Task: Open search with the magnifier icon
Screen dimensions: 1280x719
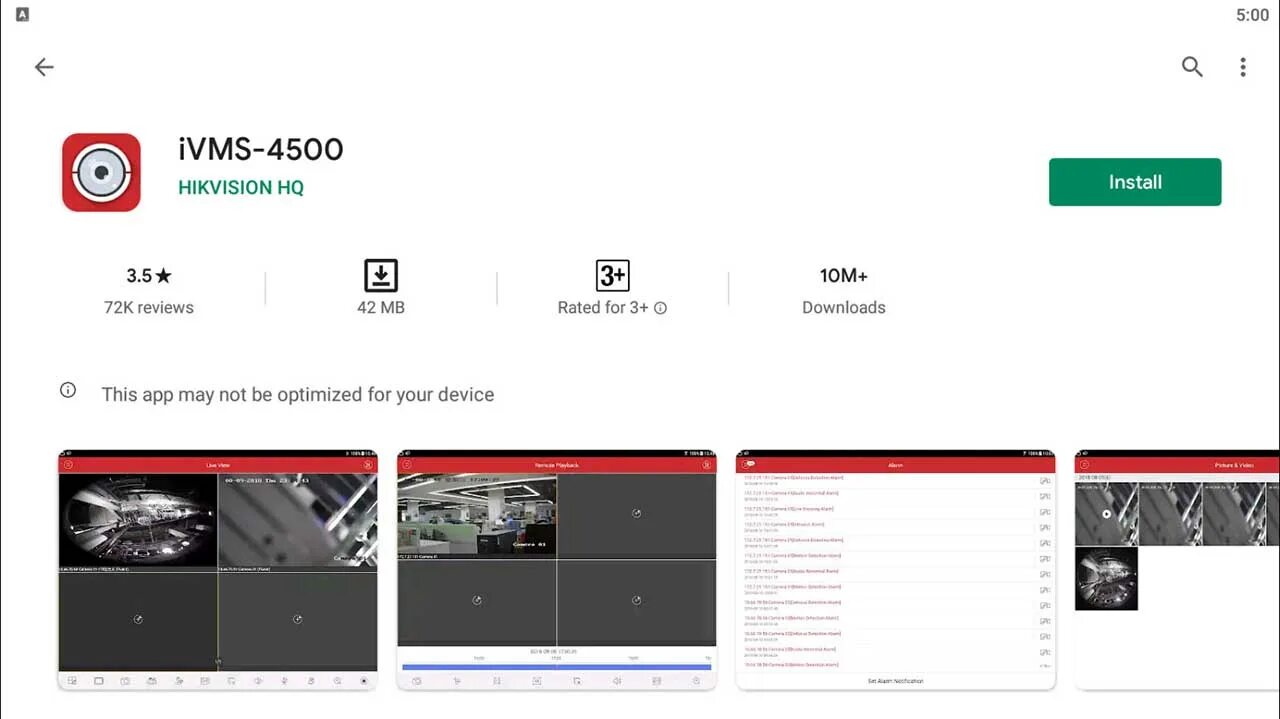Action: (x=1192, y=67)
